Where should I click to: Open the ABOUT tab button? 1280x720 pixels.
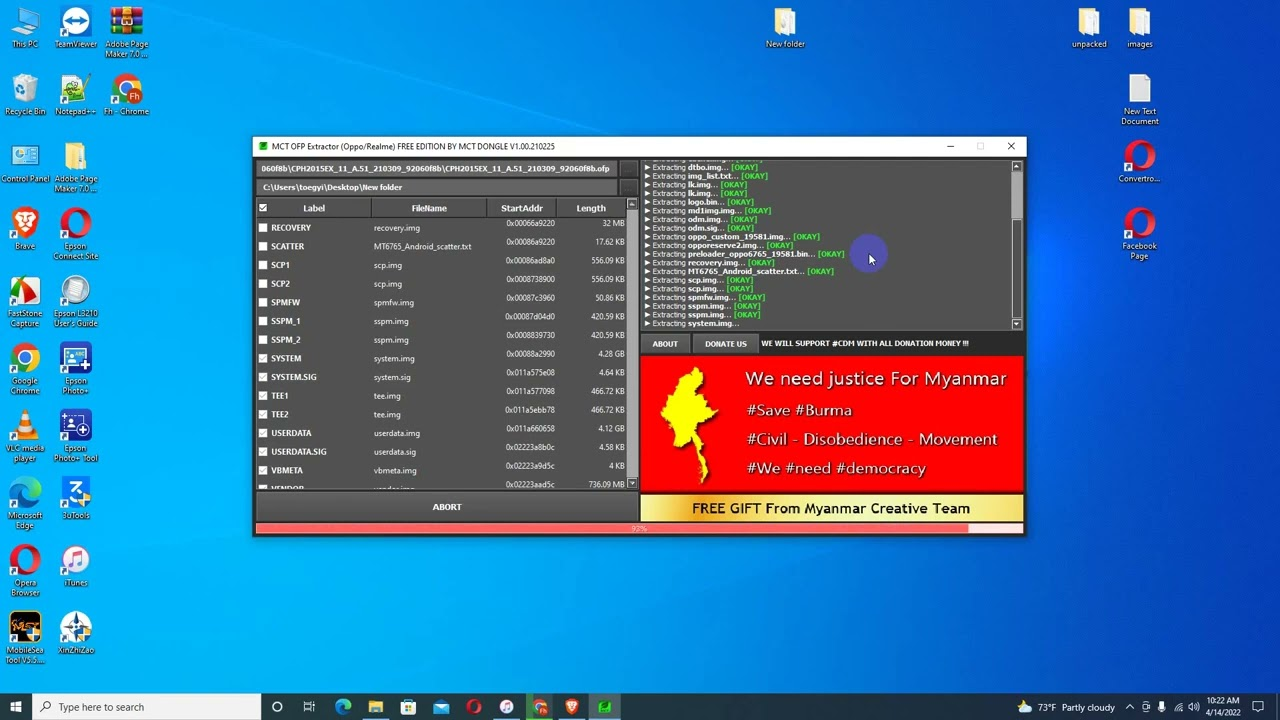665,344
